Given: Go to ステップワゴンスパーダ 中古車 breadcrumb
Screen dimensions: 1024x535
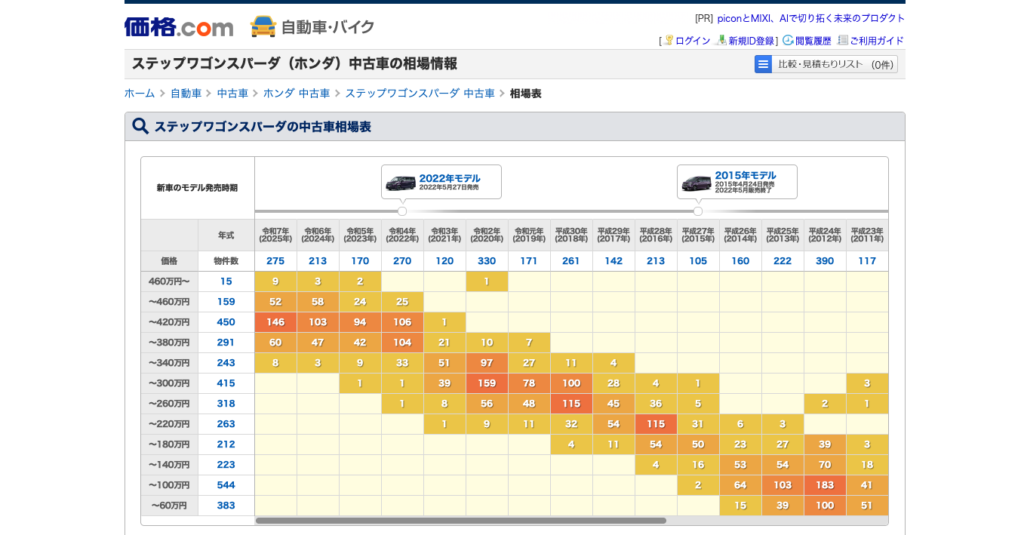Looking at the screenshot, I should (420, 93).
